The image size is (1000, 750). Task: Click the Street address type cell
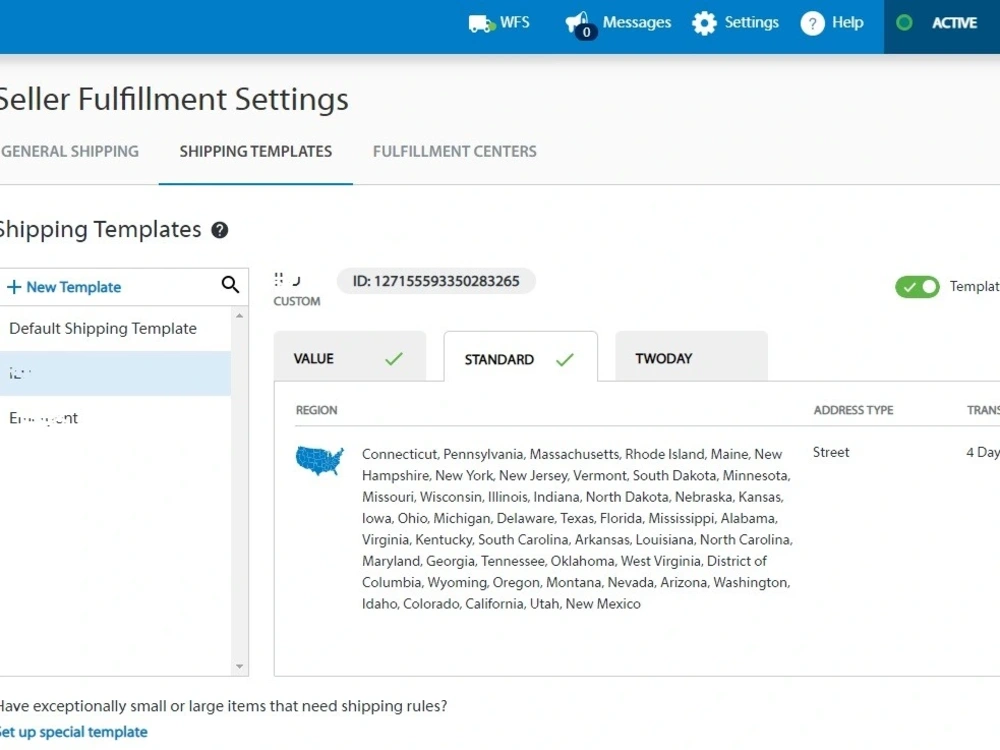831,452
